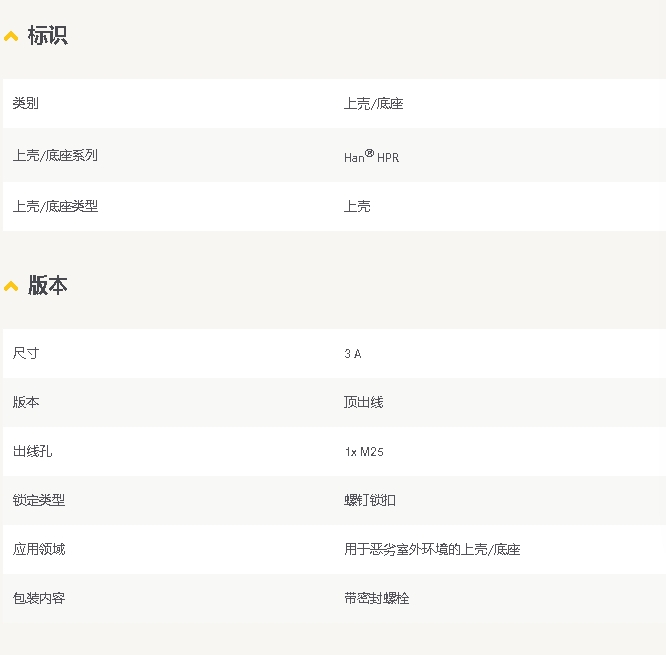Collapse the 版本 section chevron
Screen dimensions: 666x655
click(x=11, y=286)
